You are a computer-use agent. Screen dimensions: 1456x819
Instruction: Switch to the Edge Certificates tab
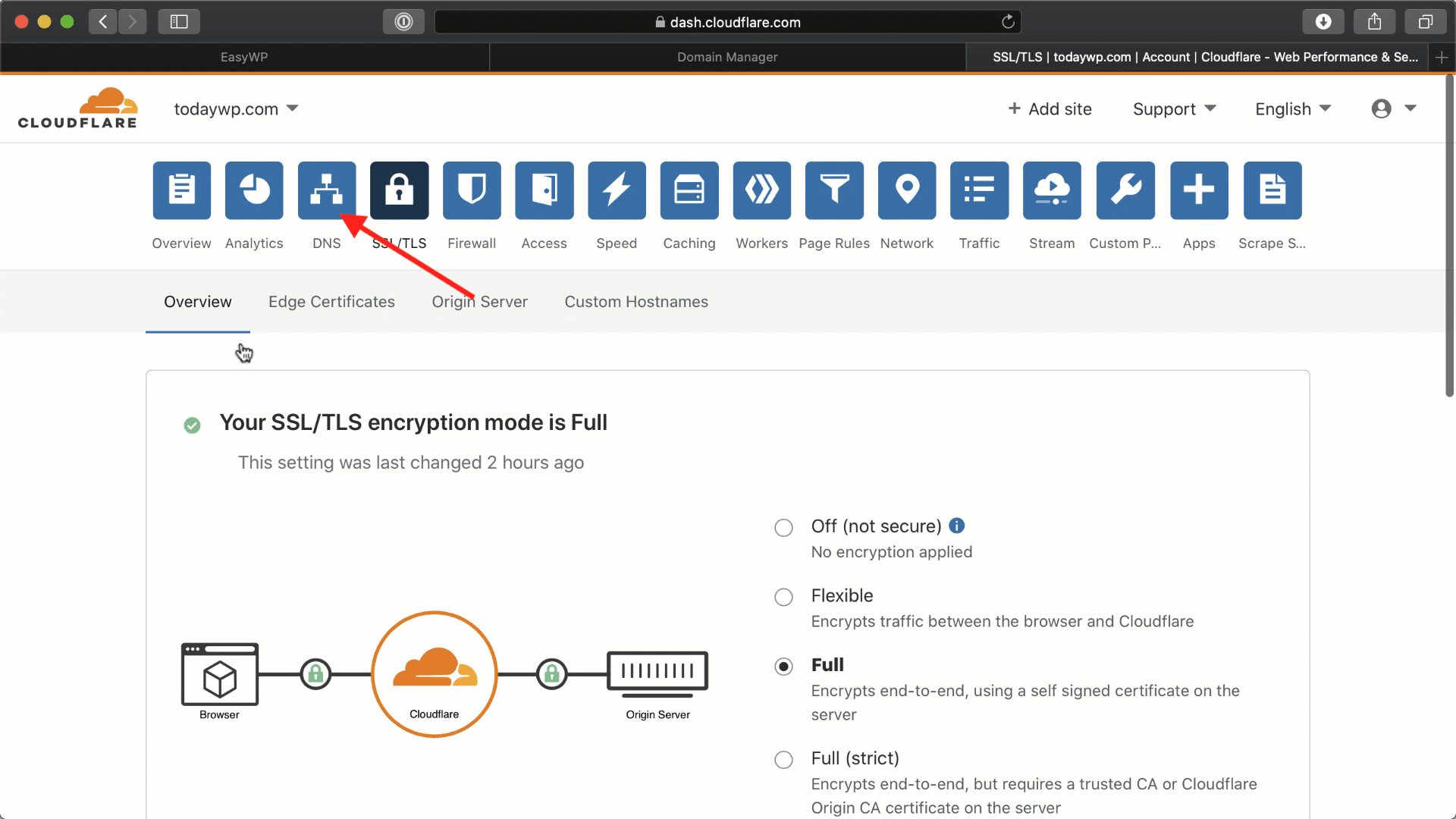point(331,302)
